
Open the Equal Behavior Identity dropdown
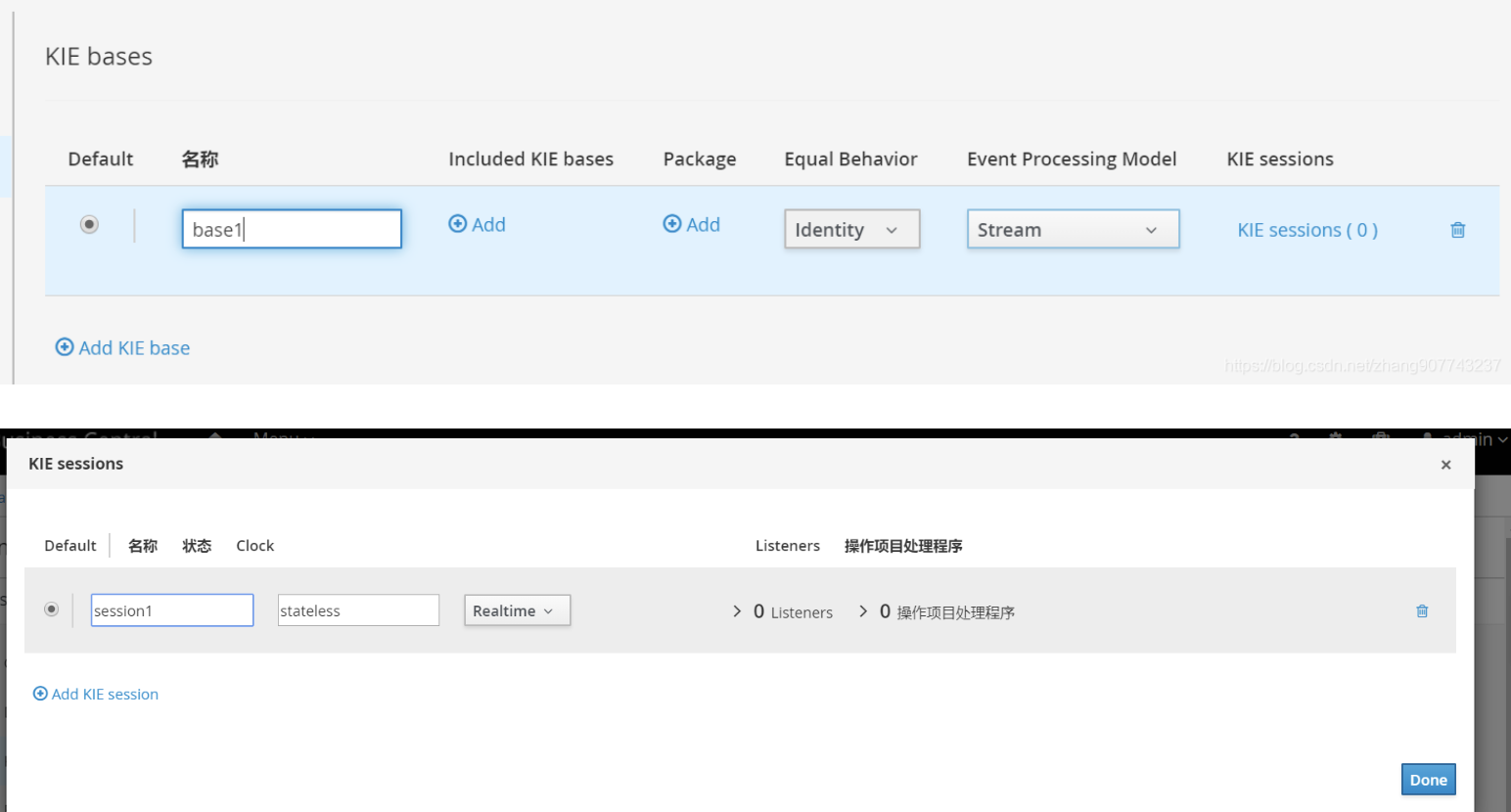[x=850, y=229]
